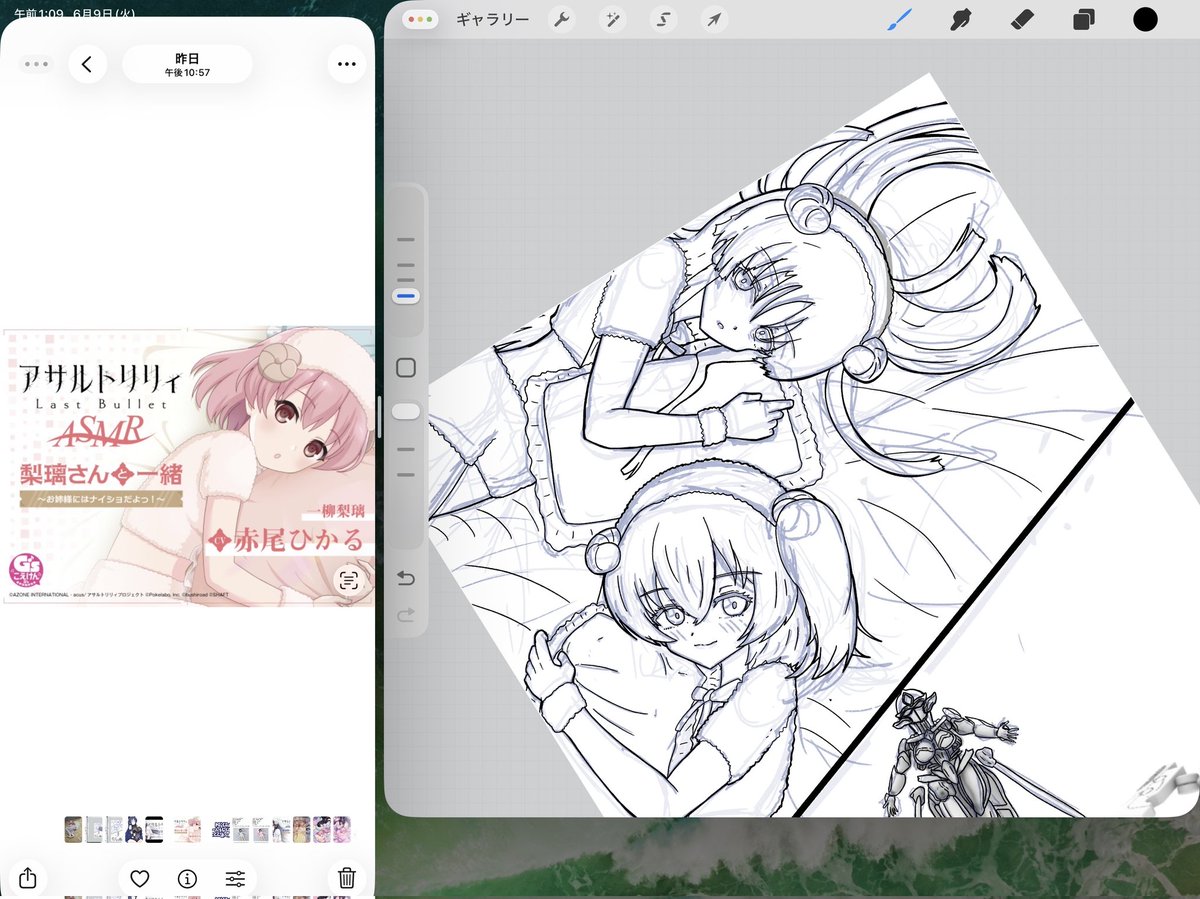This screenshot has width=1200, height=899.
Task: Open photo edit adjustments sliders icon
Action: coord(235,879)
